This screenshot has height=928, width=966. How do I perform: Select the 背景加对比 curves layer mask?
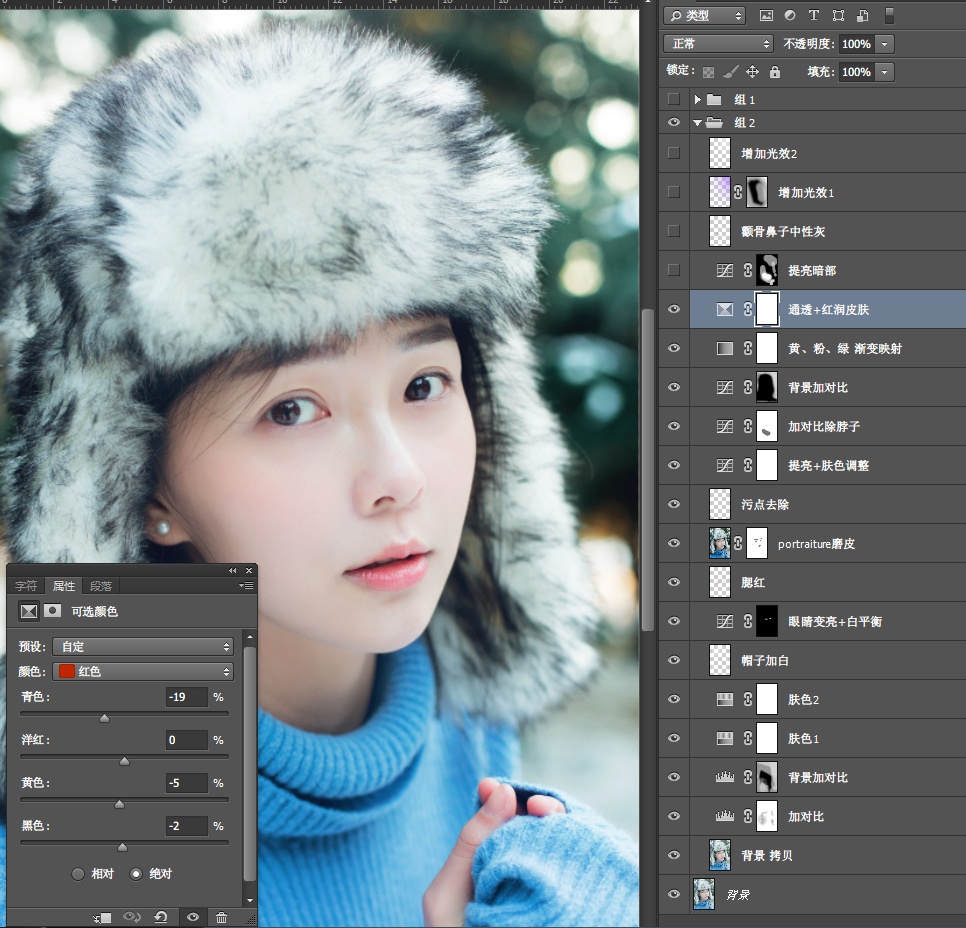pos(766,387)
